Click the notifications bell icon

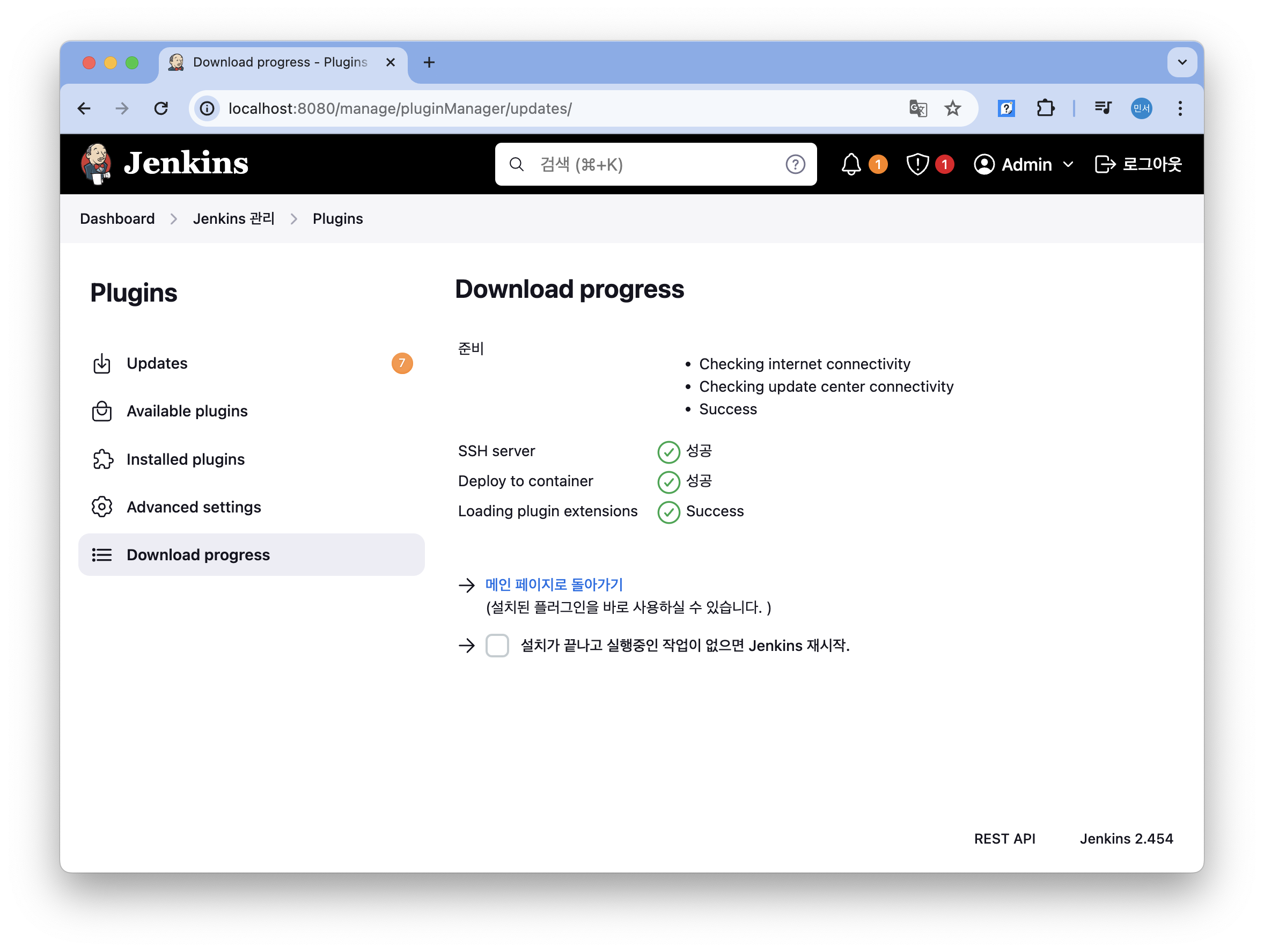coord(851,165)
